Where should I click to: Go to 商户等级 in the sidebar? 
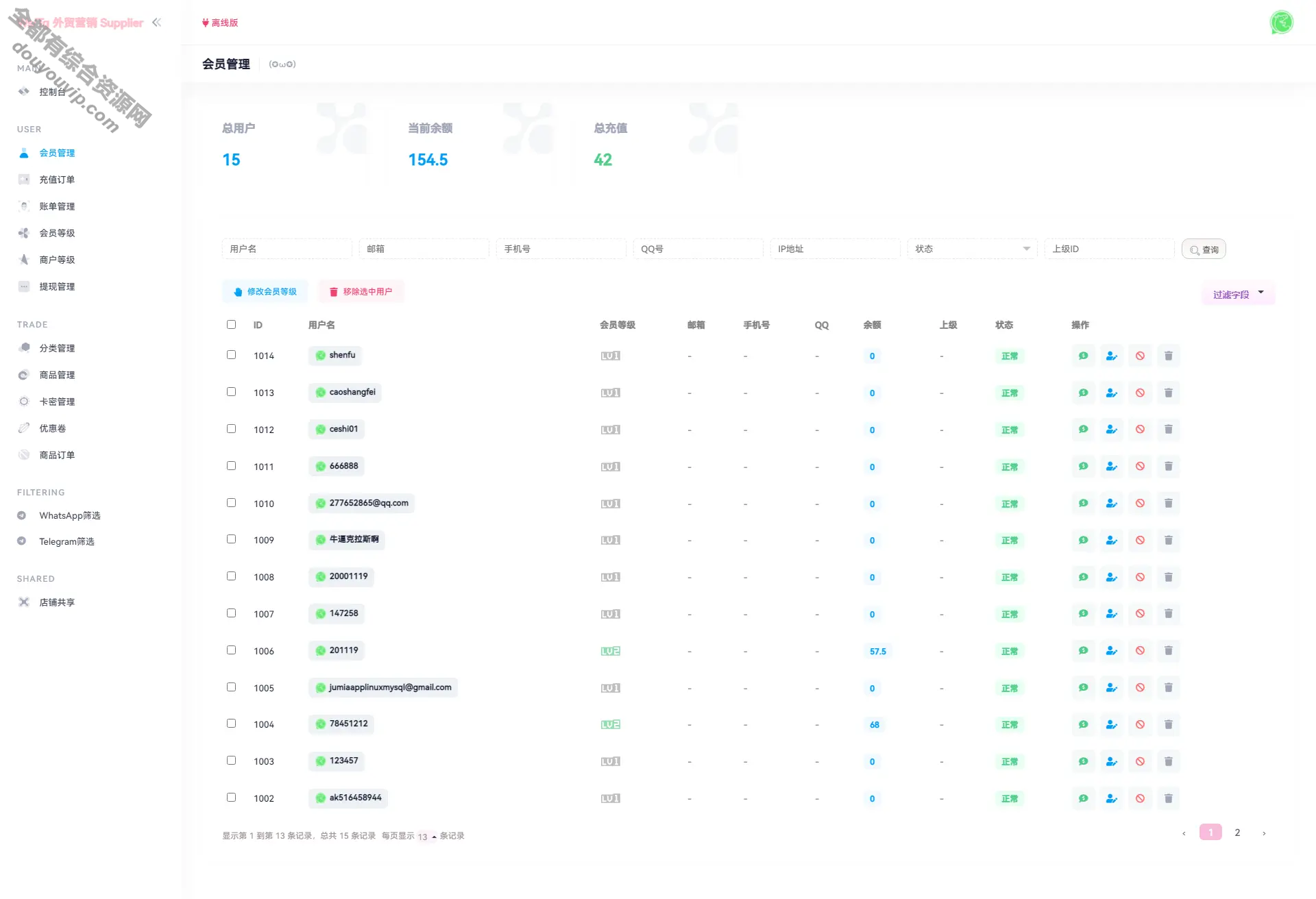click(57, 260)
